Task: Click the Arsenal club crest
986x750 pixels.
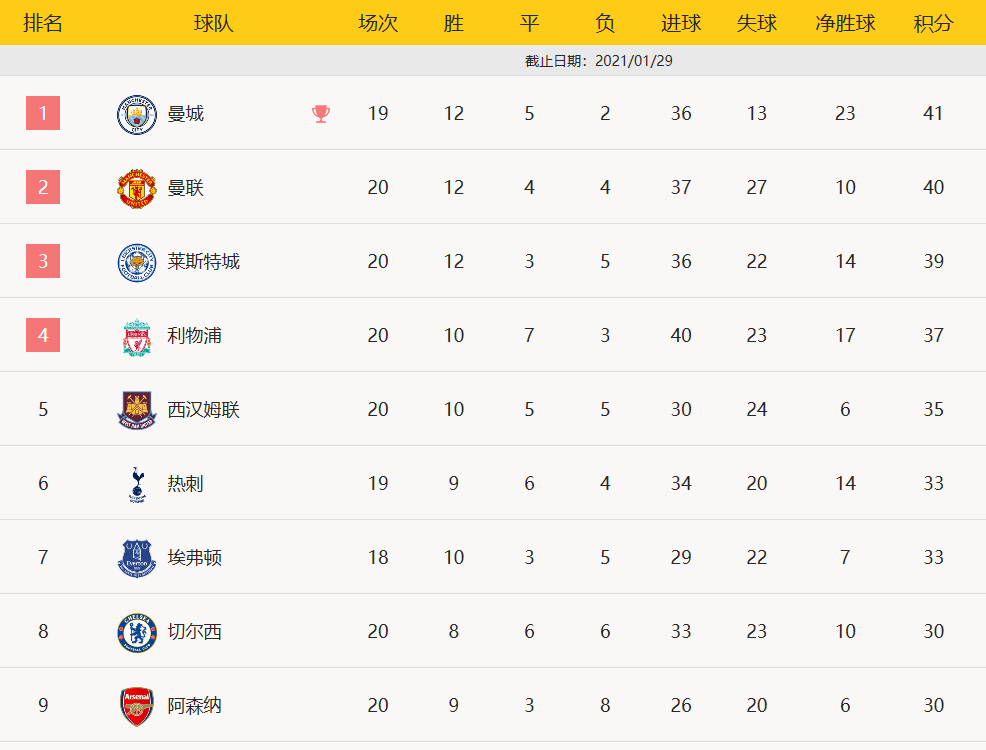Action: coord(137,706)
